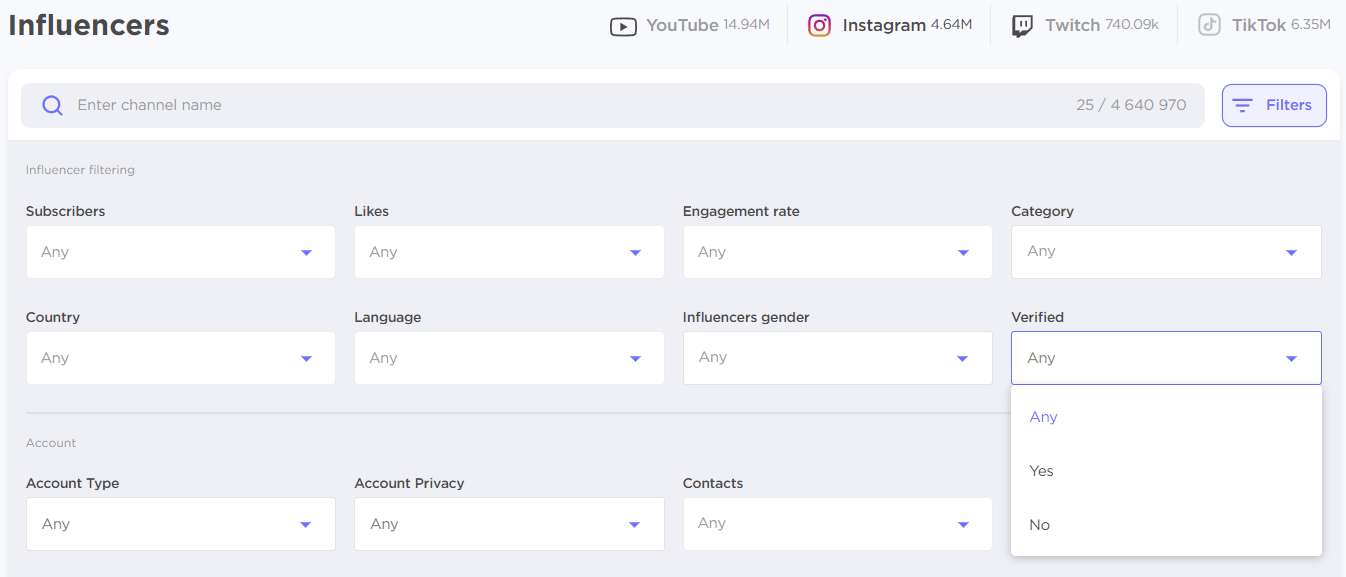Click the Account section label
This screenshot has height=577, width=1346.
51,443
